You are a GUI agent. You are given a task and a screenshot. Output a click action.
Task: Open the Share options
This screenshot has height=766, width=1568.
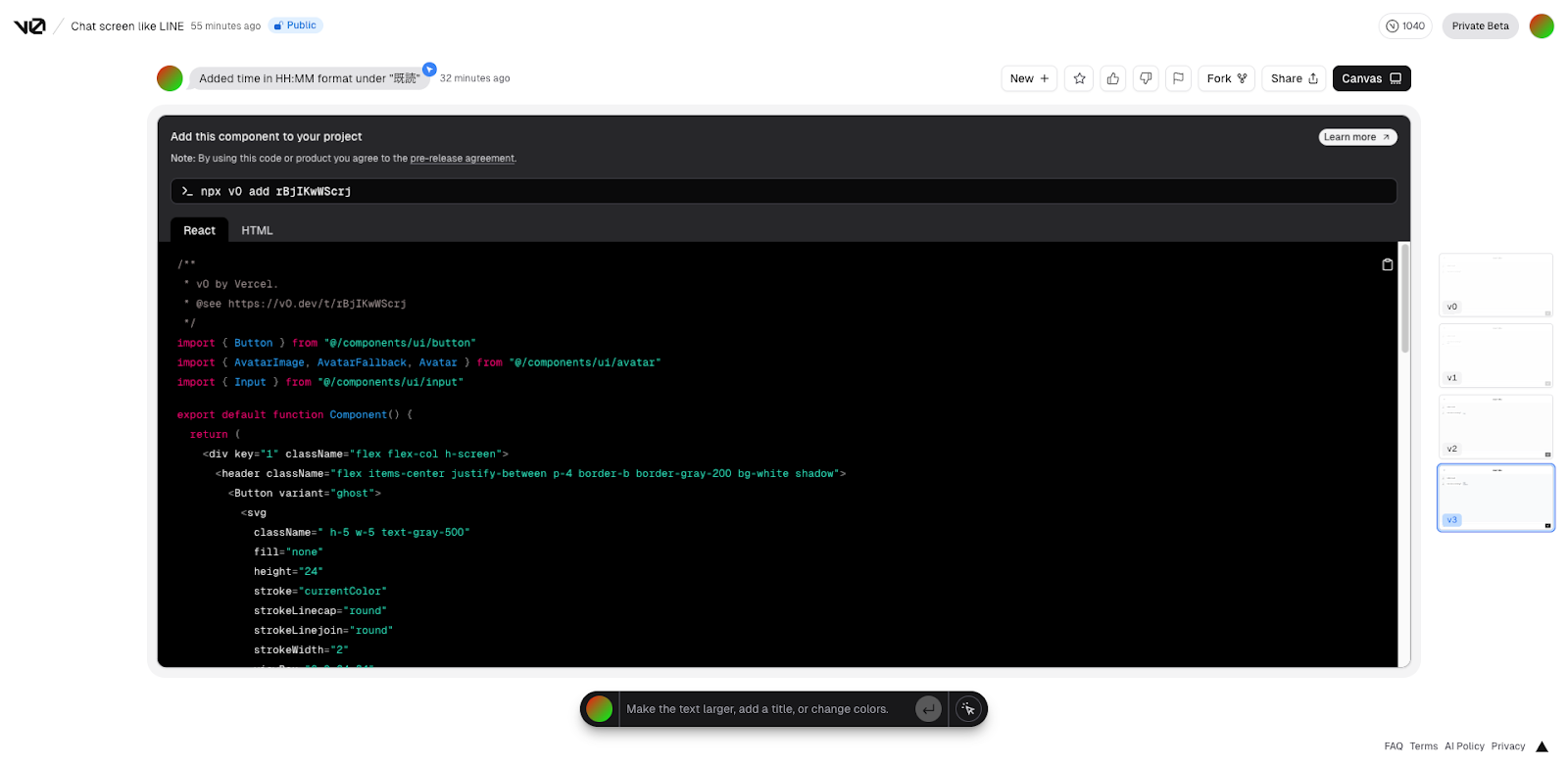point(1294,78)
